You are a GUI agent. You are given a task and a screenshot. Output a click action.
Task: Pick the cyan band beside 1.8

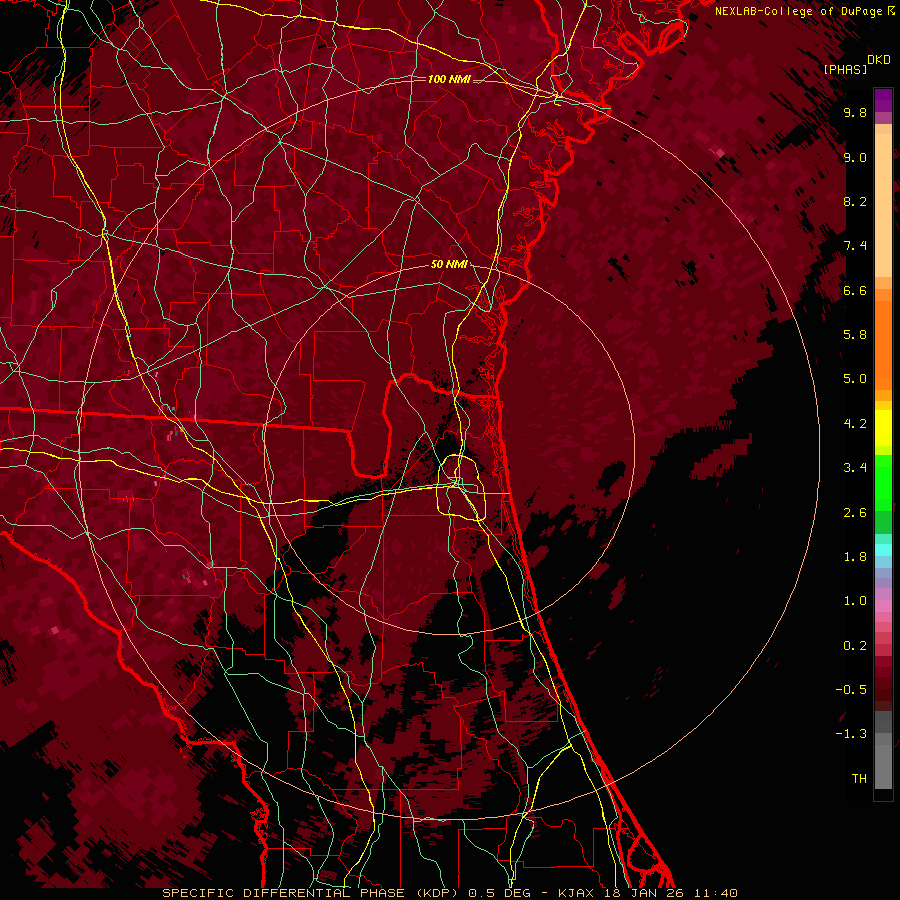[x=883, y=550]
